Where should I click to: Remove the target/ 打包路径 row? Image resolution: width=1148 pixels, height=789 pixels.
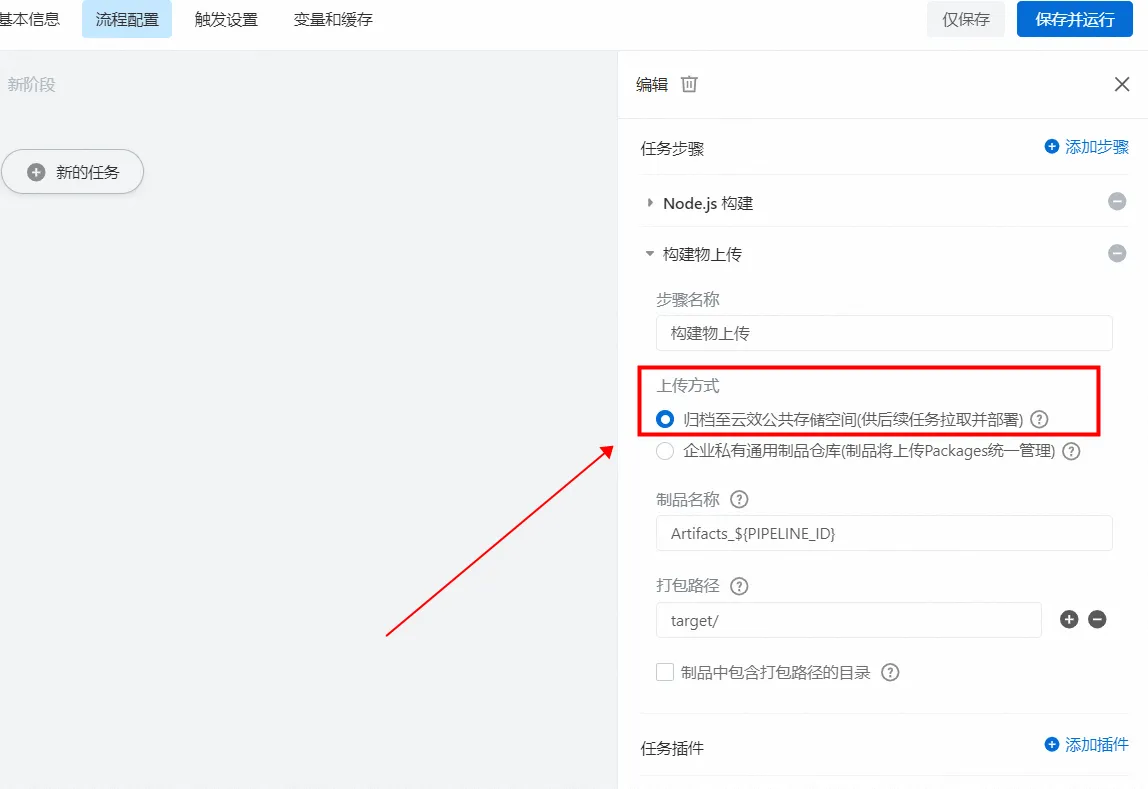[x=1097, y=619]
